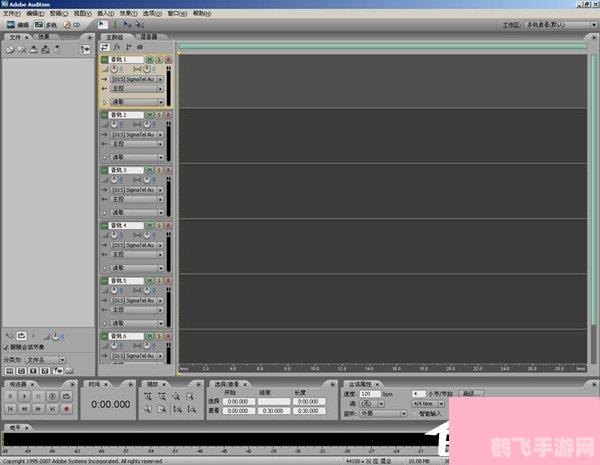Select the Move/Copy Clip tool
The width and height of the screenshot is (600, 465).
pyautogui.click(x=127, y=25)
